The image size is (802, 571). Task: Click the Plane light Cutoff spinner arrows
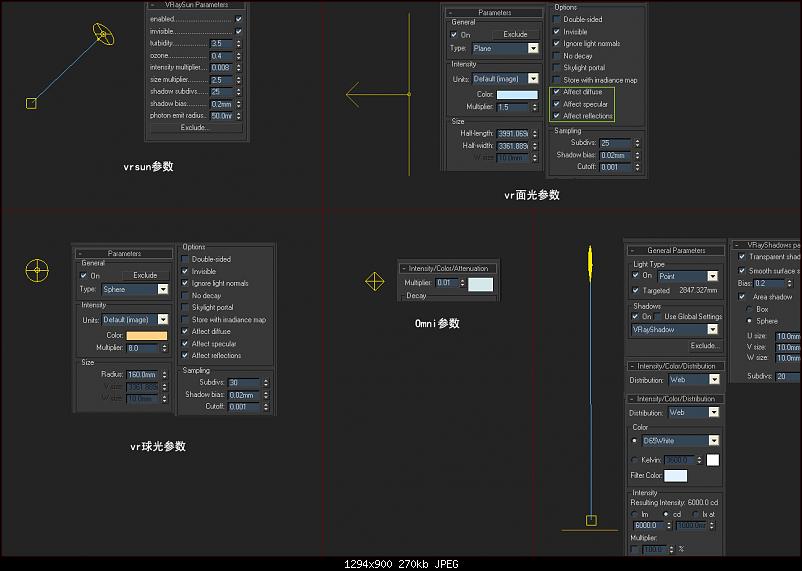(637, 167)
